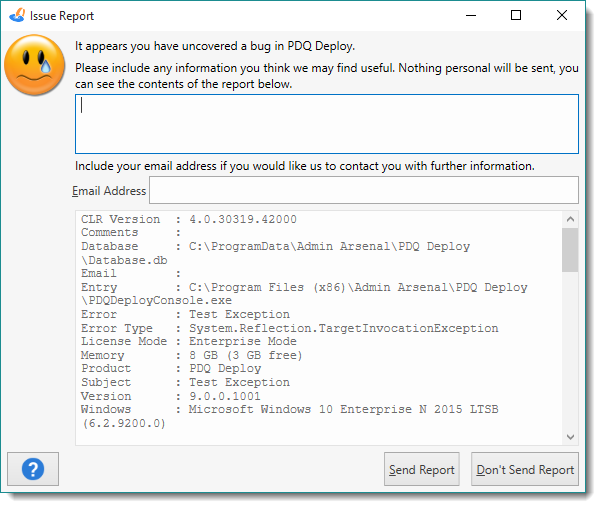Click the 'License Mode : Enterprise Mode' line

pos(189,341)
